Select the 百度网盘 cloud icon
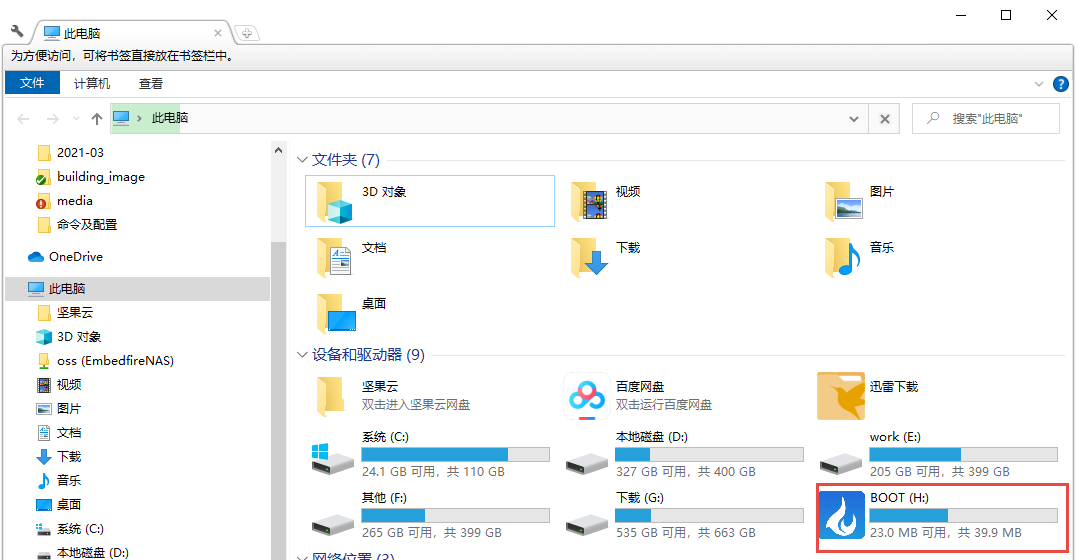 click(587, 396)
